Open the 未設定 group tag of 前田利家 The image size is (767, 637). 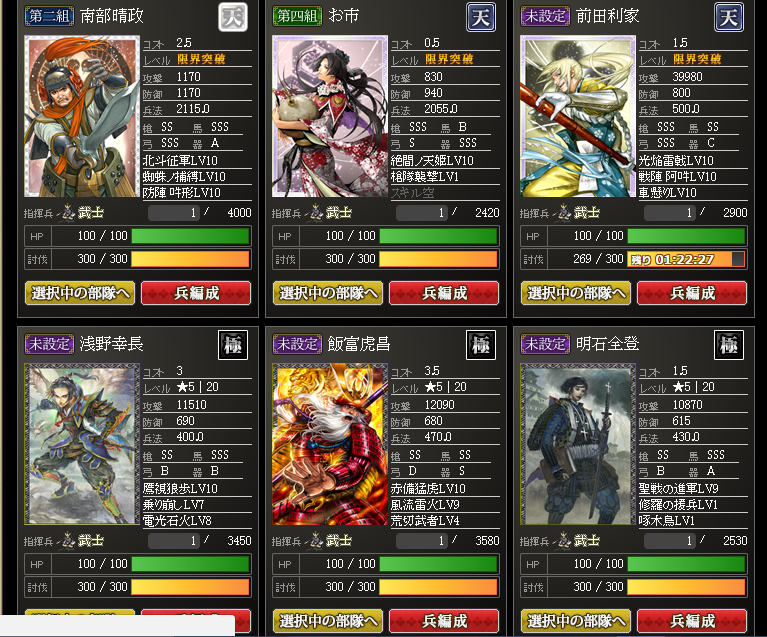pyautogui.click(x=545, y=16)
